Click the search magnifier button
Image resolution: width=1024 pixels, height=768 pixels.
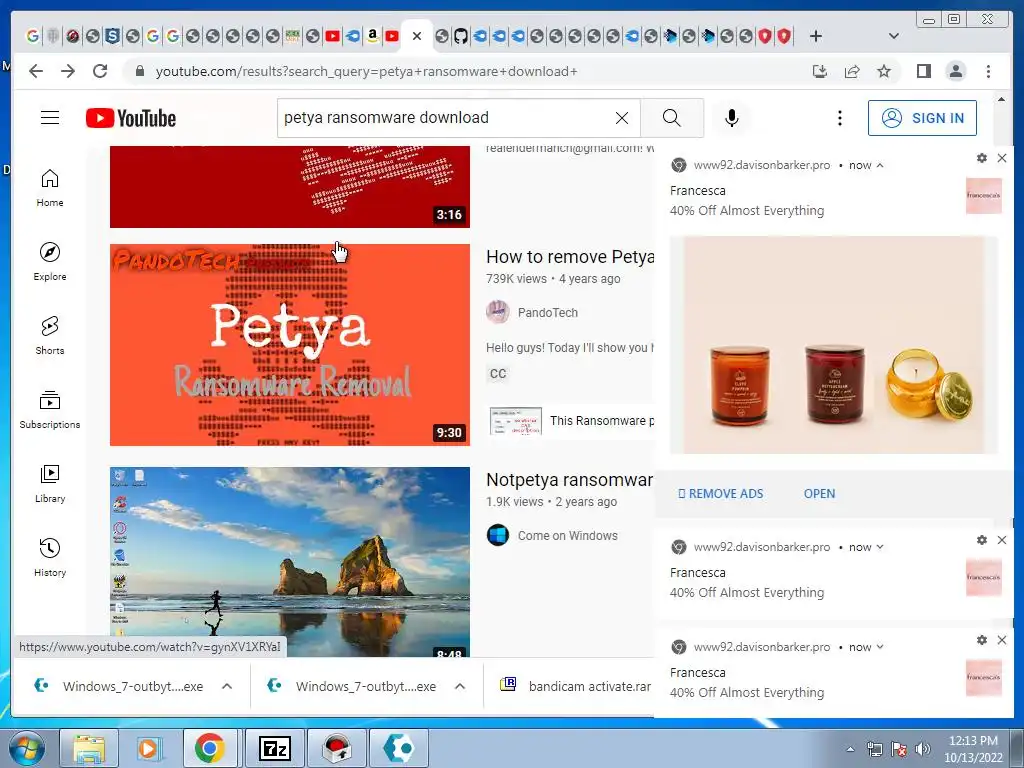tap(671, 118)
